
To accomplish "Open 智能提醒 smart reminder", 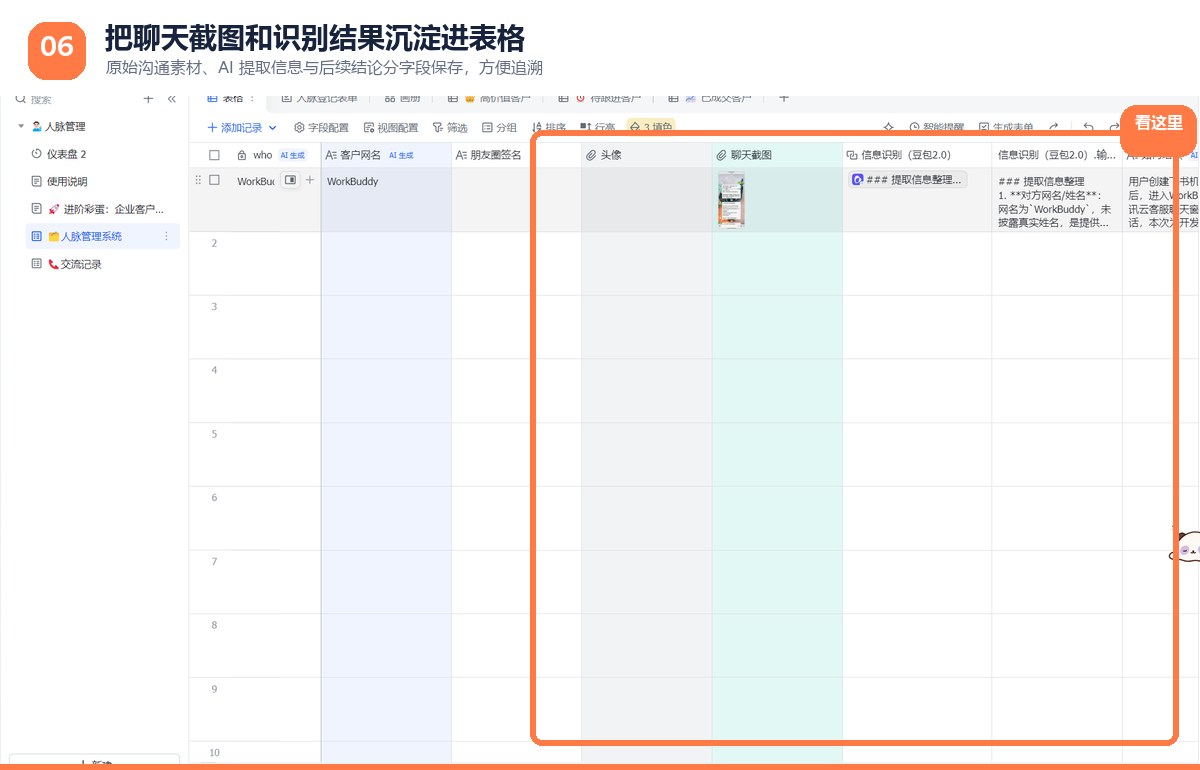I will 937,128.
